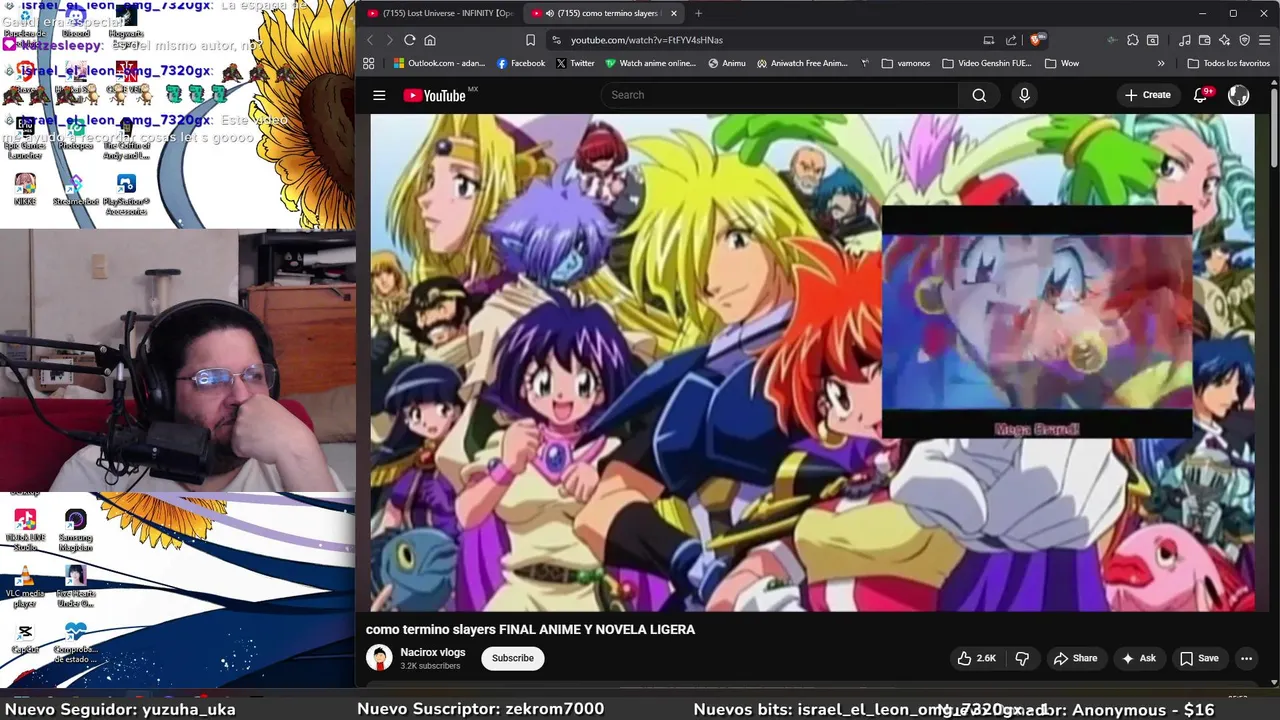
Task: Open the browser home page
Action: (430, 40)
